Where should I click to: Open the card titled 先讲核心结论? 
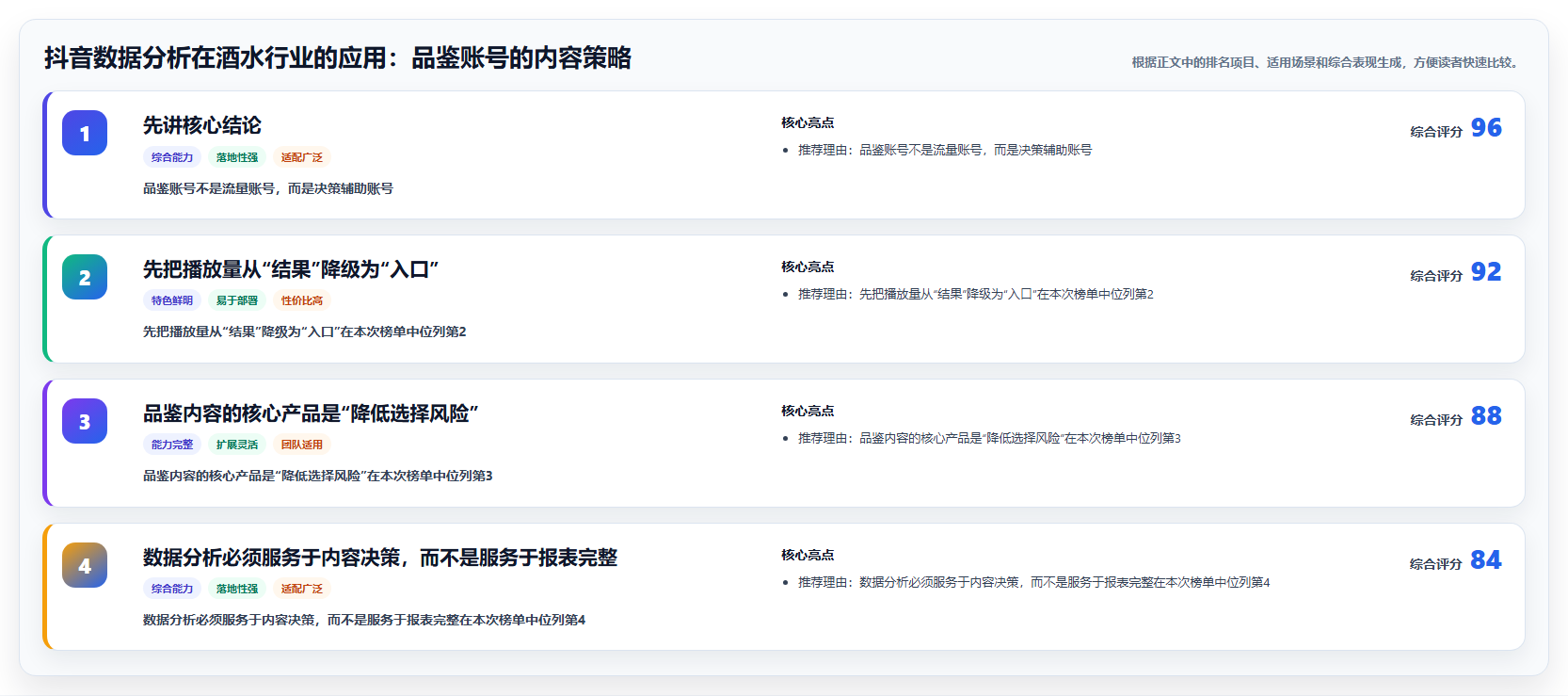(x=202, y=125)
